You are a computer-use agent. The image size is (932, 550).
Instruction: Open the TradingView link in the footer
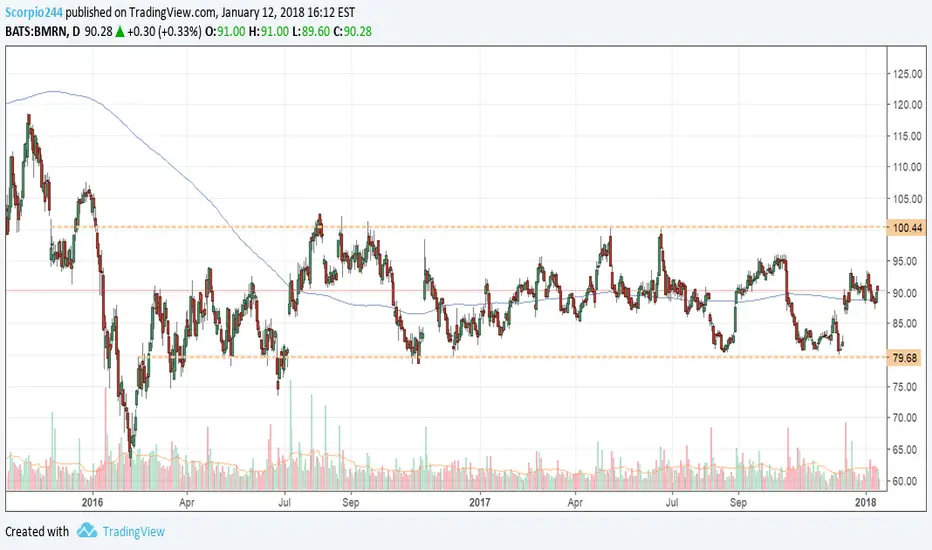[x=133, y=532]
